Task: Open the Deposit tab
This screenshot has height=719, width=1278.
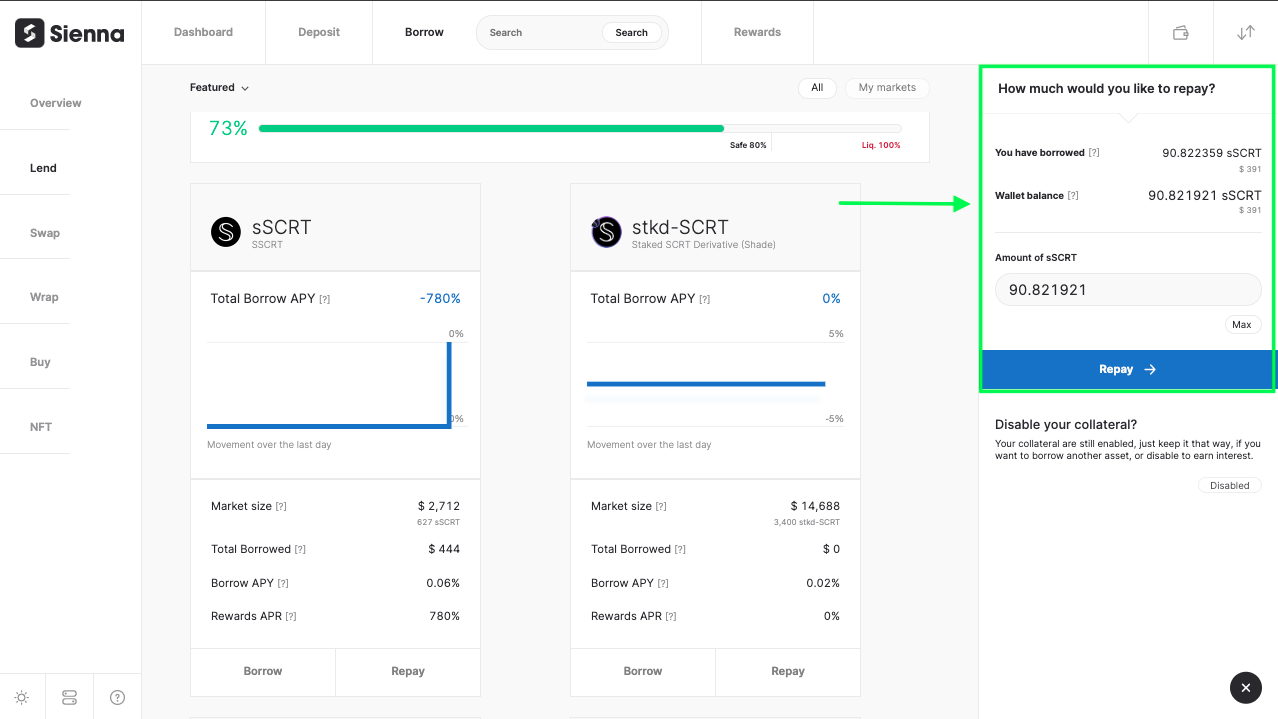Action: 319,33
